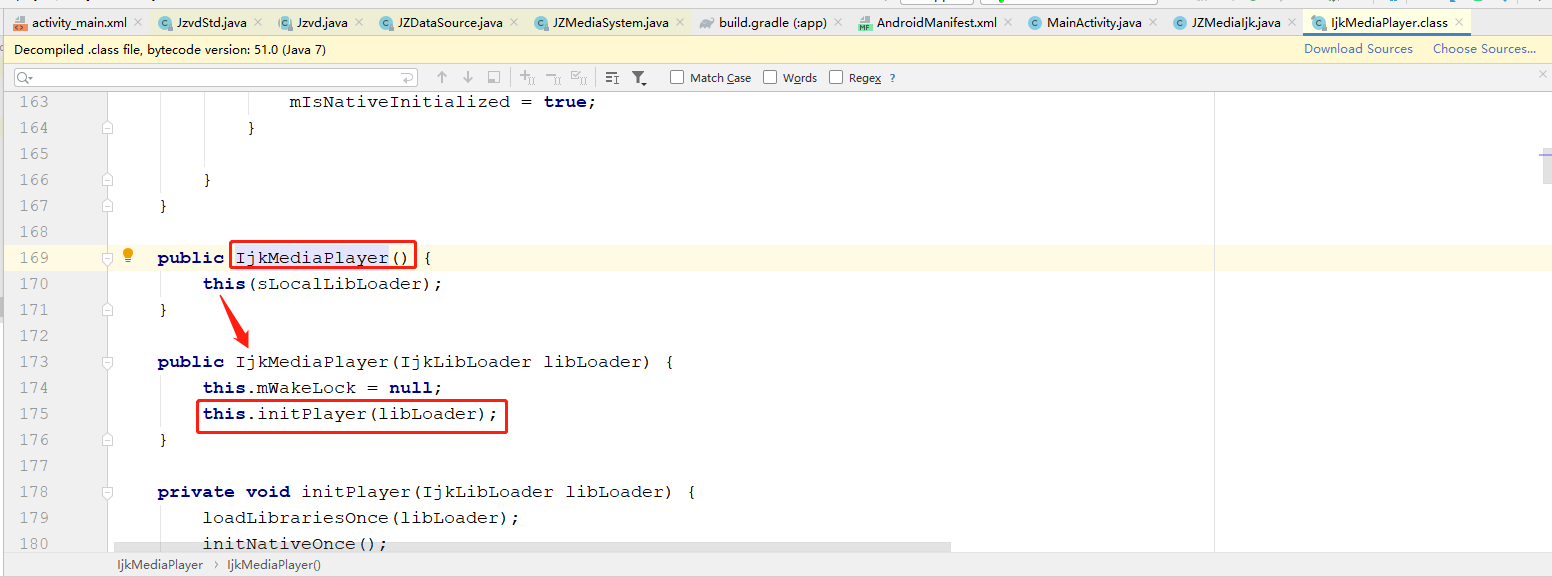1552x577 pixels.
Task: Collapse the fold marker at line 171
Action: (x=107, y=310)
